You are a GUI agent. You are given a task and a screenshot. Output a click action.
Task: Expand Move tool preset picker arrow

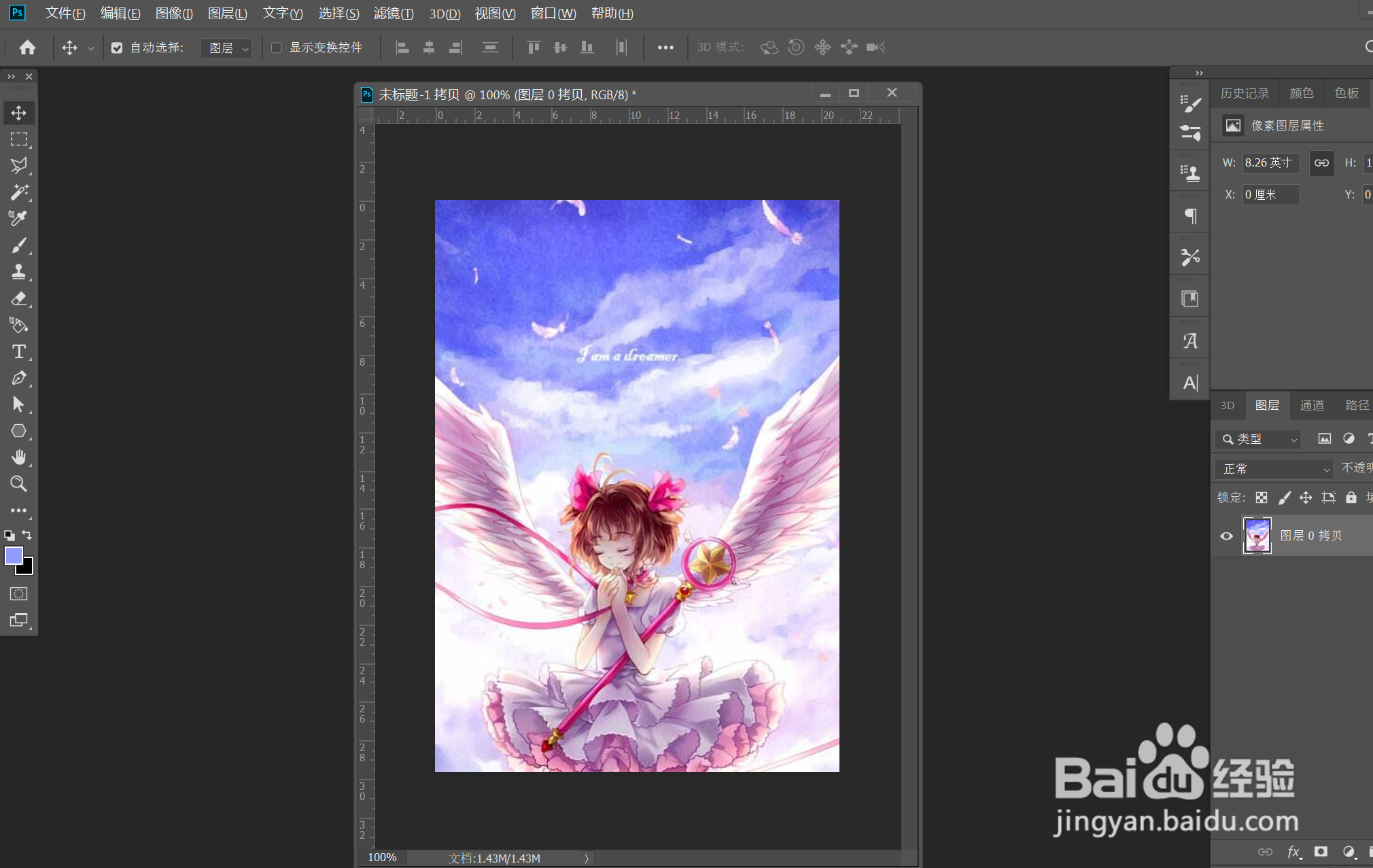click(x=91, y=48)
